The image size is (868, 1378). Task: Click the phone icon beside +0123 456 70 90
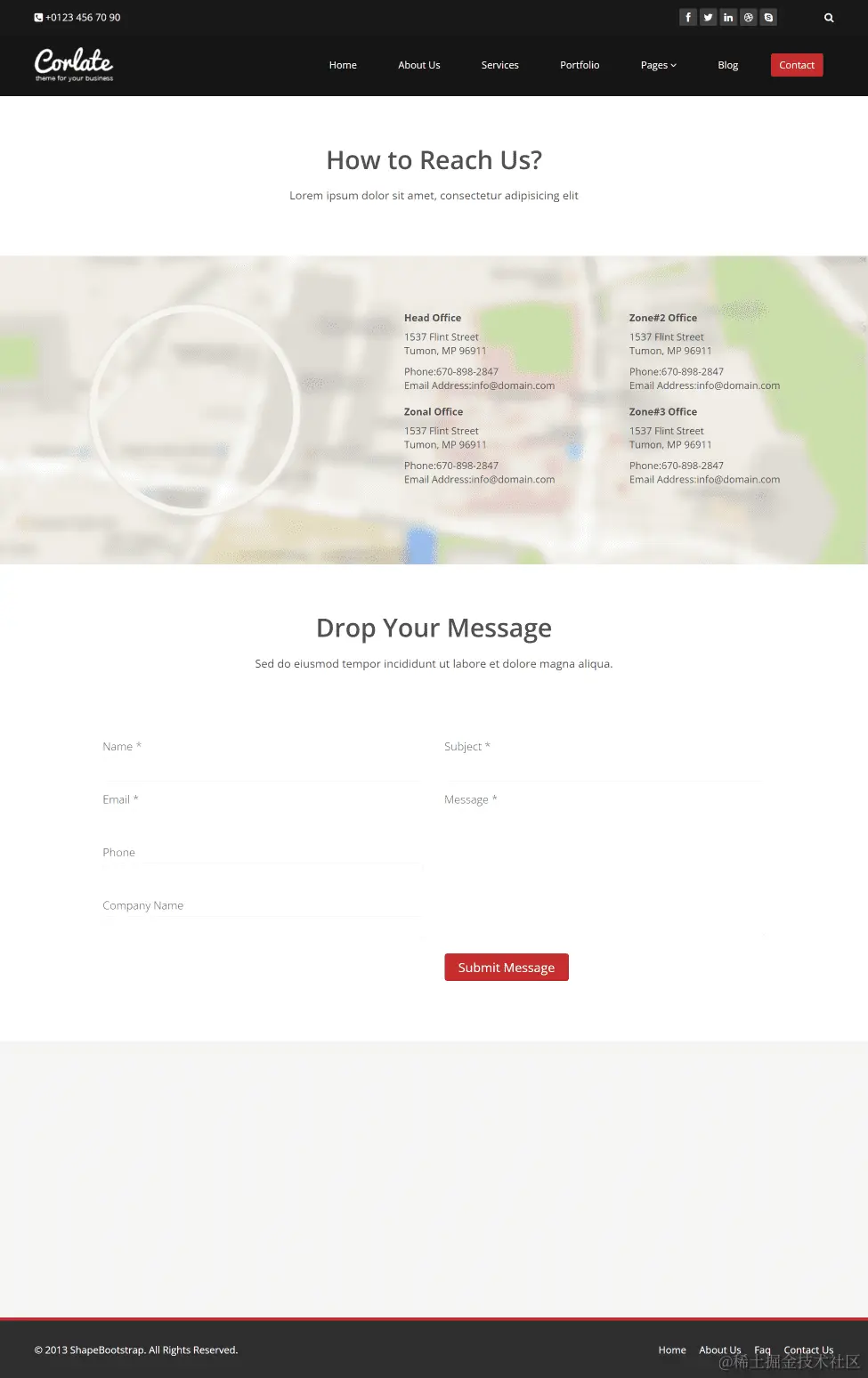(x=38, y=18)
